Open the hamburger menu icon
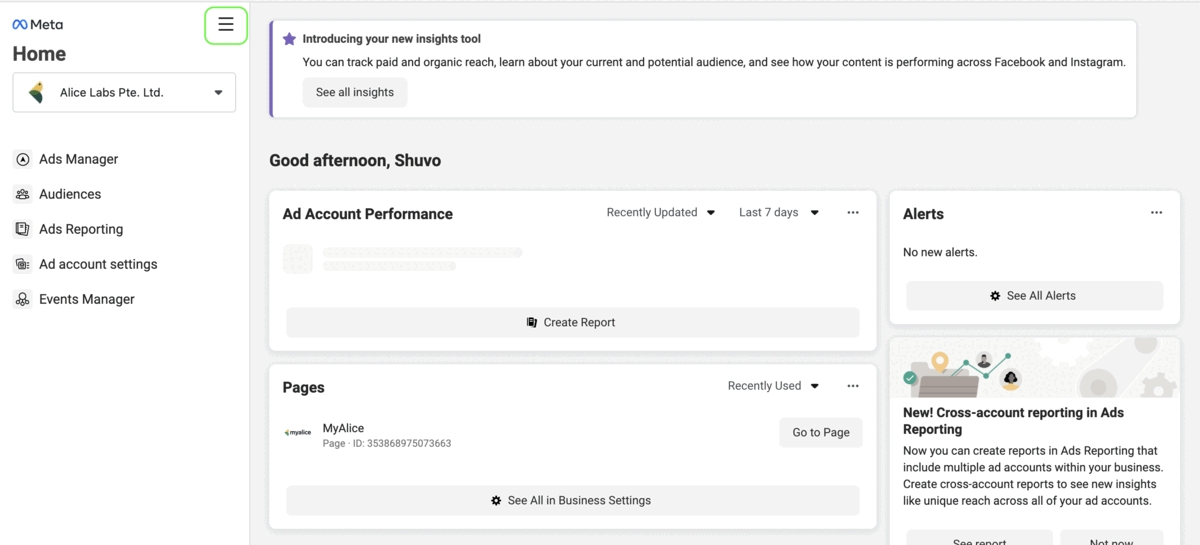The height and width of the screenshot is (545, 1200). [226, 25]
